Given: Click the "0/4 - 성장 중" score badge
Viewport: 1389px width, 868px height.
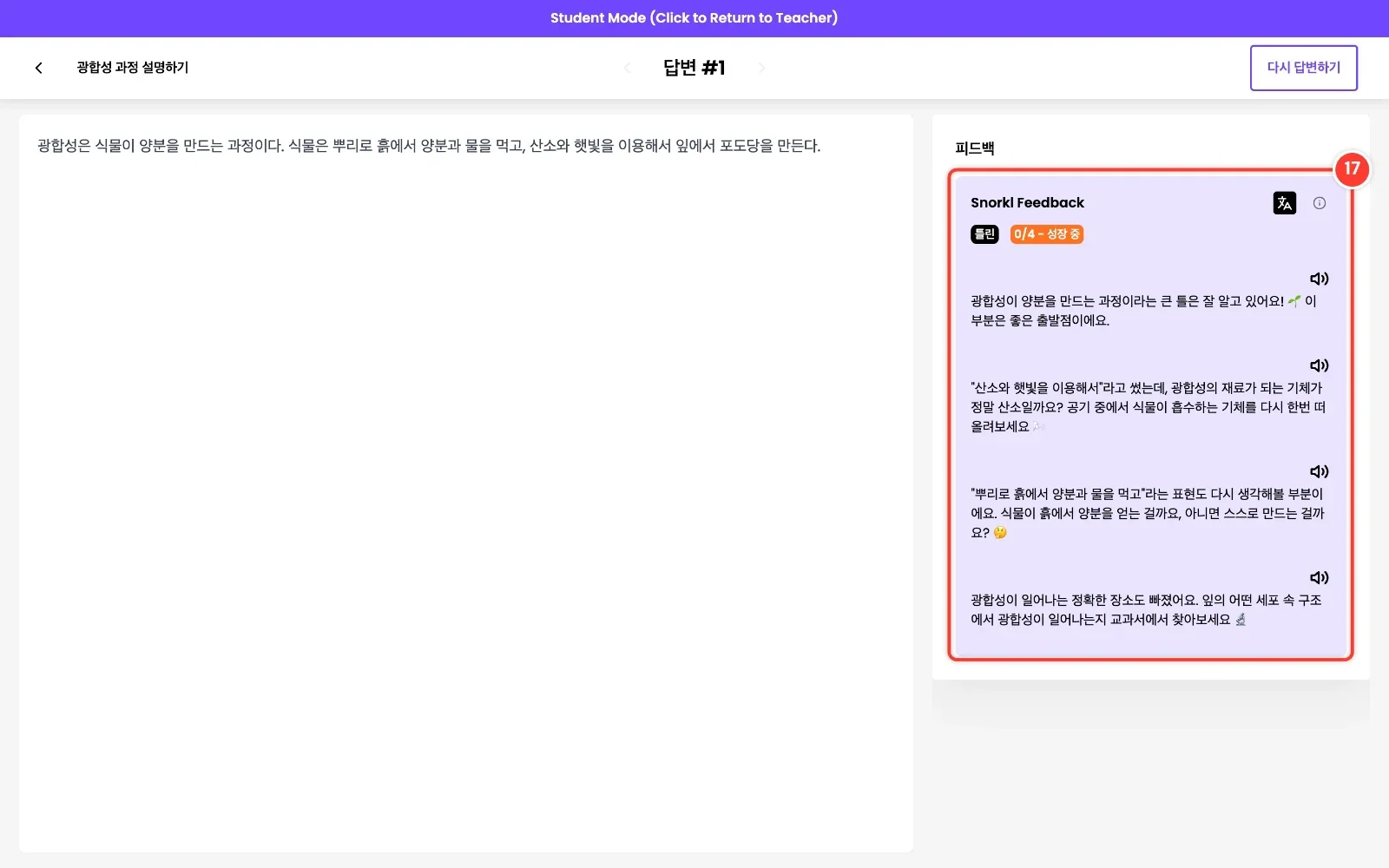Looking at the screenshot, I should click(1046, 234).
